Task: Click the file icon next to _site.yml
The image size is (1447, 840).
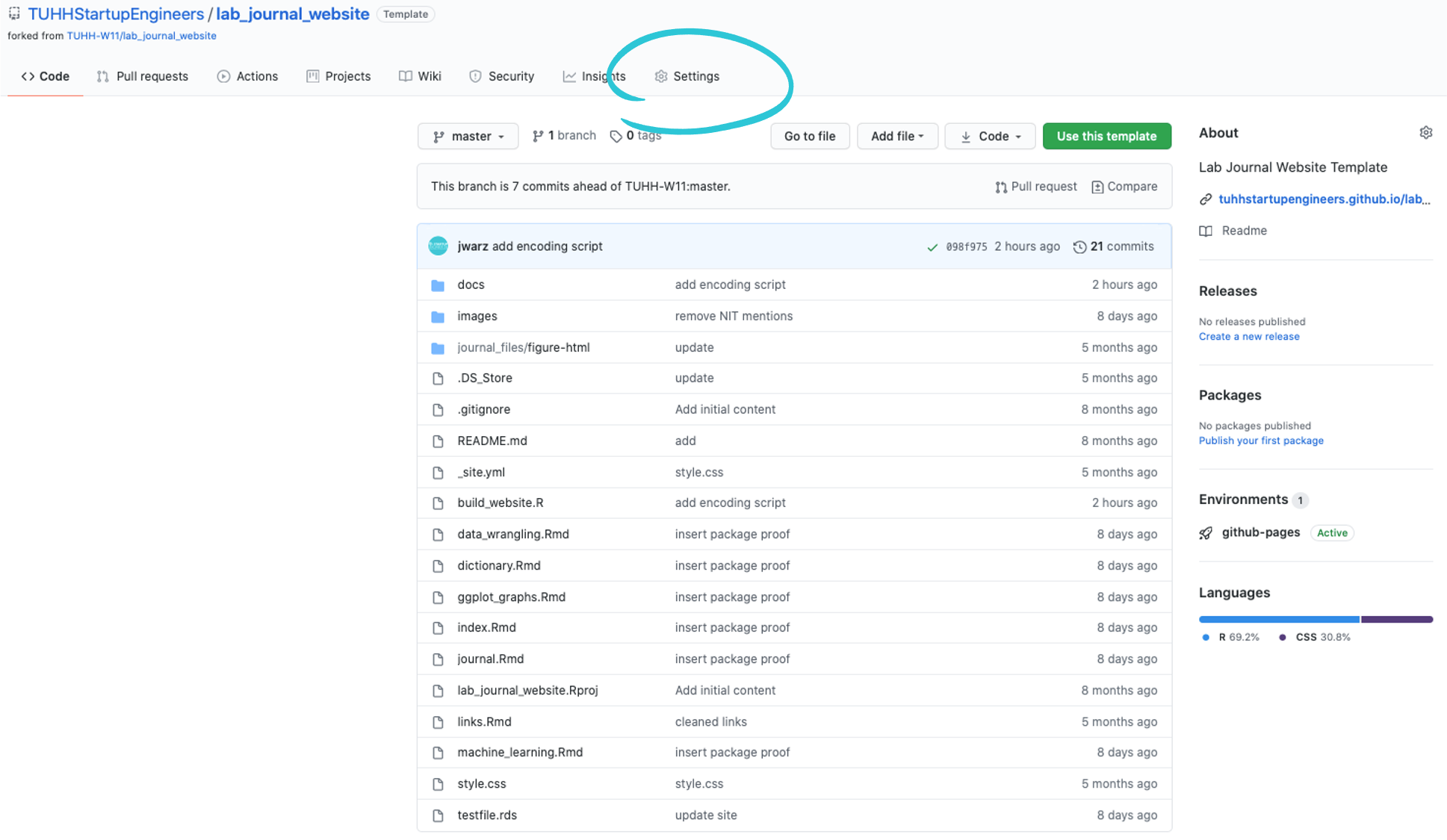Action: click(x=439, y=473)
